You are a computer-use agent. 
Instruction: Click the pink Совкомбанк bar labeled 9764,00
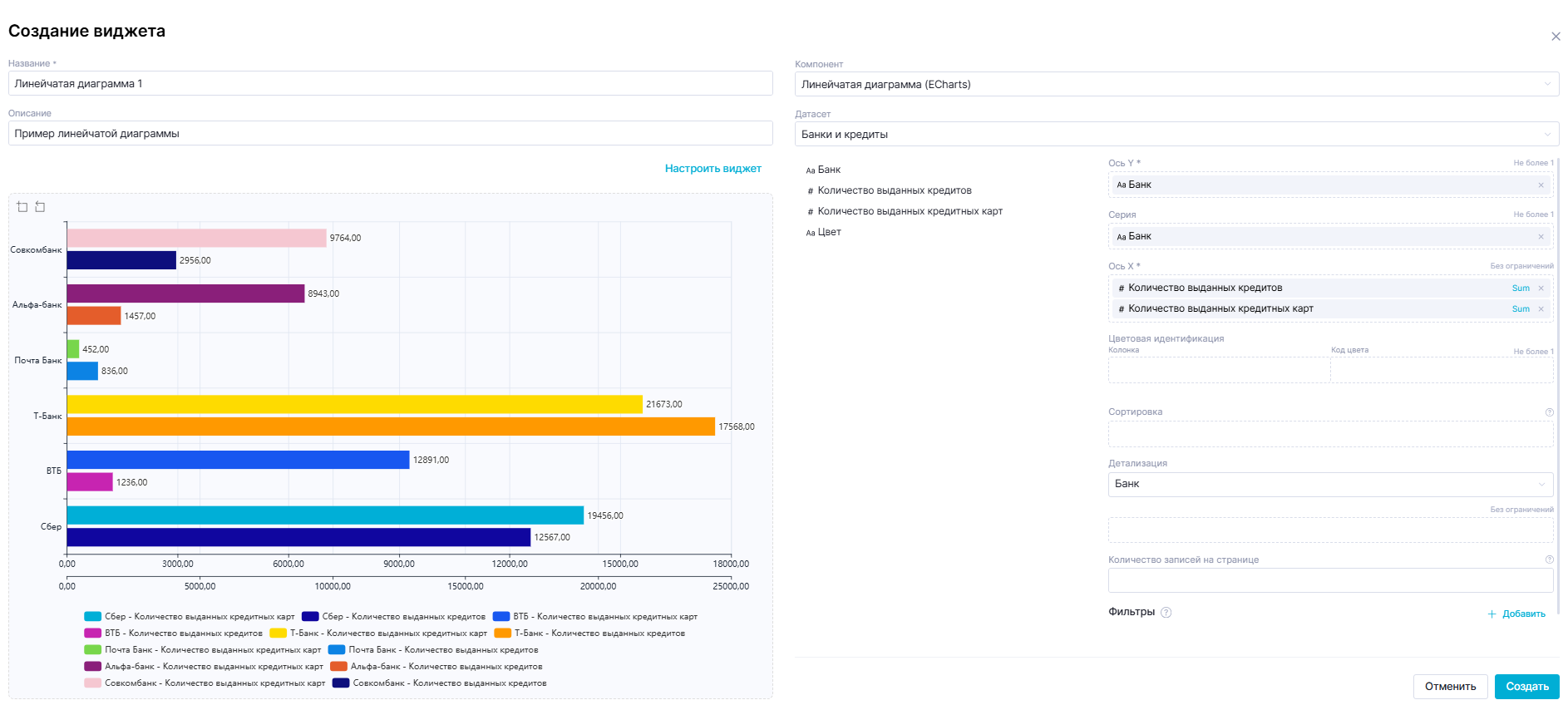click(197, 239)
